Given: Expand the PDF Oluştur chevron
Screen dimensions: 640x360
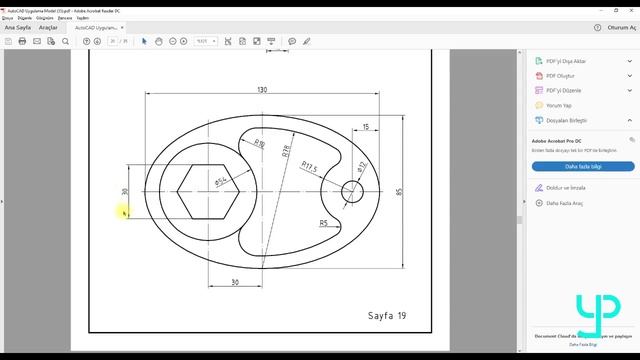Looking at the screenshot, I should click(x=630, y=76).
